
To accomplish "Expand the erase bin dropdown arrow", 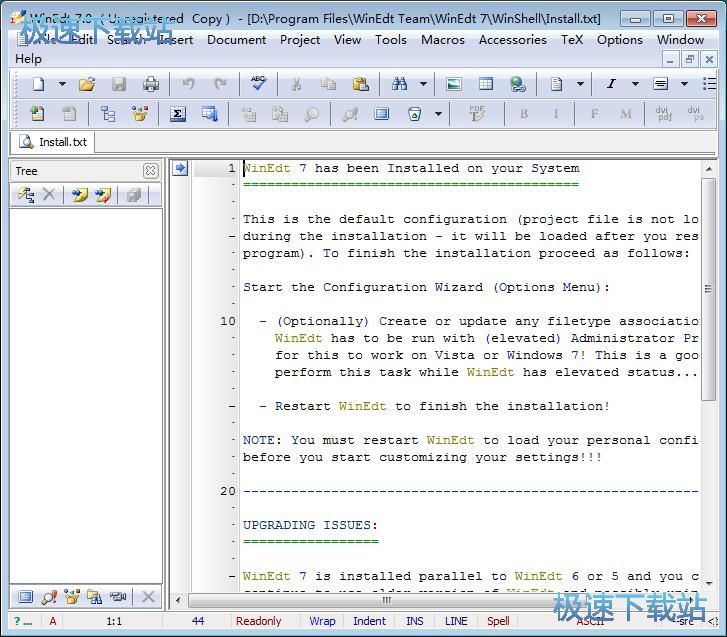I will [x=438, y=114].
